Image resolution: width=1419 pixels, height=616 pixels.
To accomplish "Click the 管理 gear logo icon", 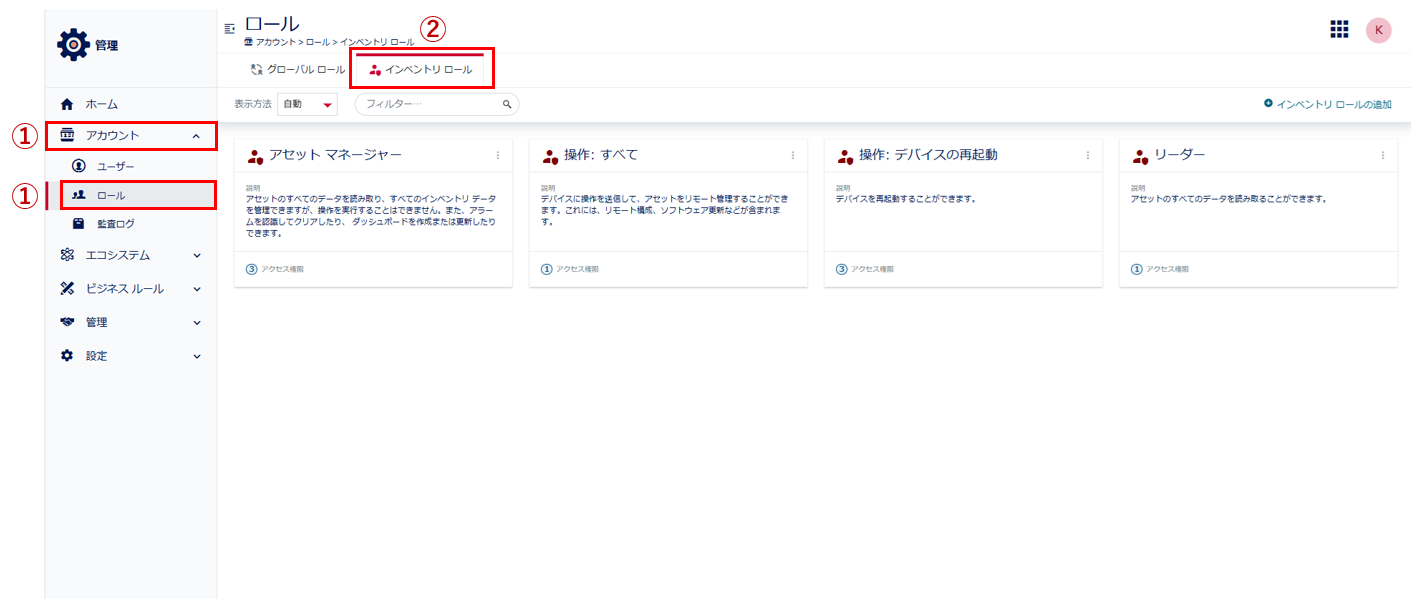I will (x=73, y=45).
